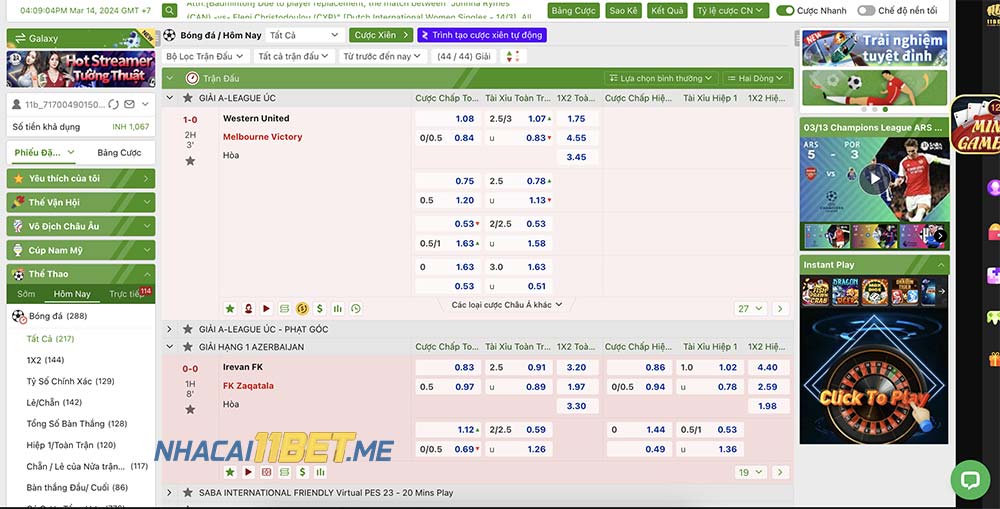Select the Bảng Cược tab in sidebar
Image resolution: width=1000 pixels, height=509 pixels.
click(119, 153)
